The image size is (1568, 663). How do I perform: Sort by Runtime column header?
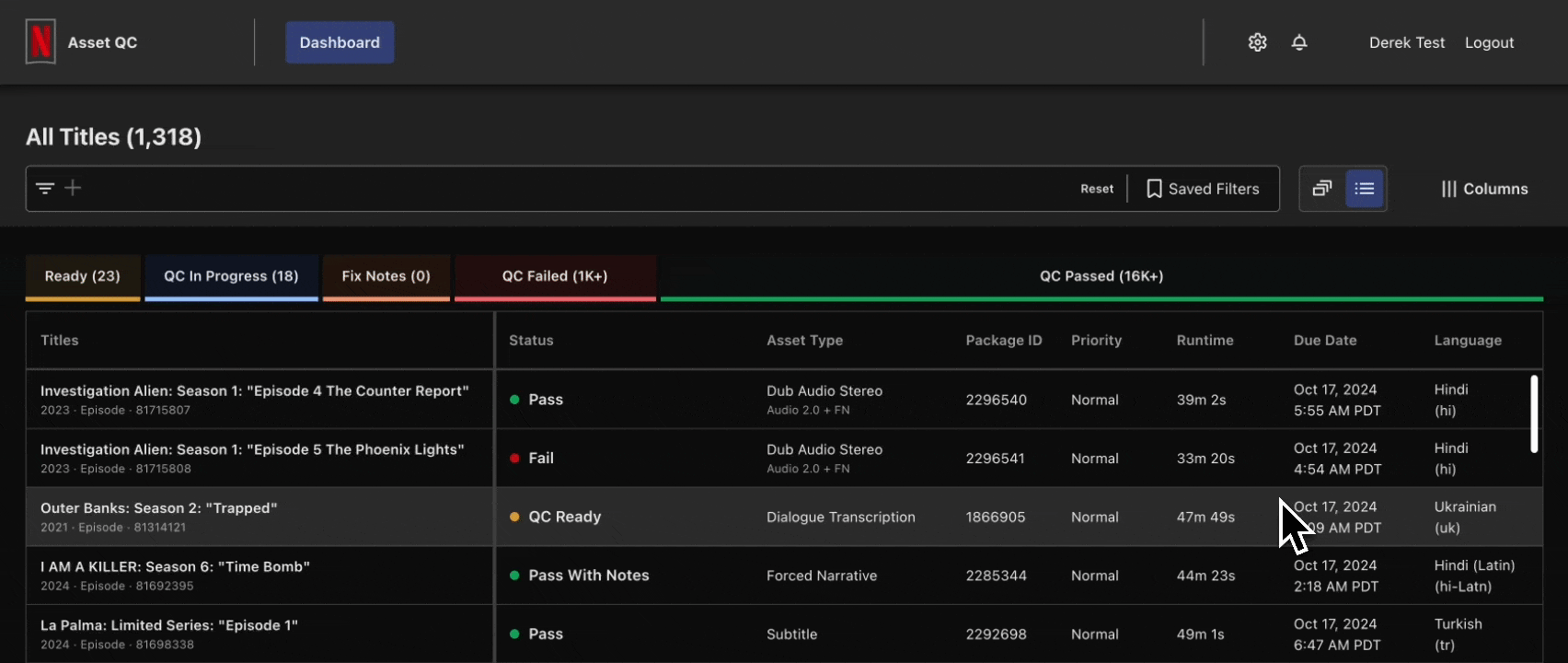(1205, 341)
